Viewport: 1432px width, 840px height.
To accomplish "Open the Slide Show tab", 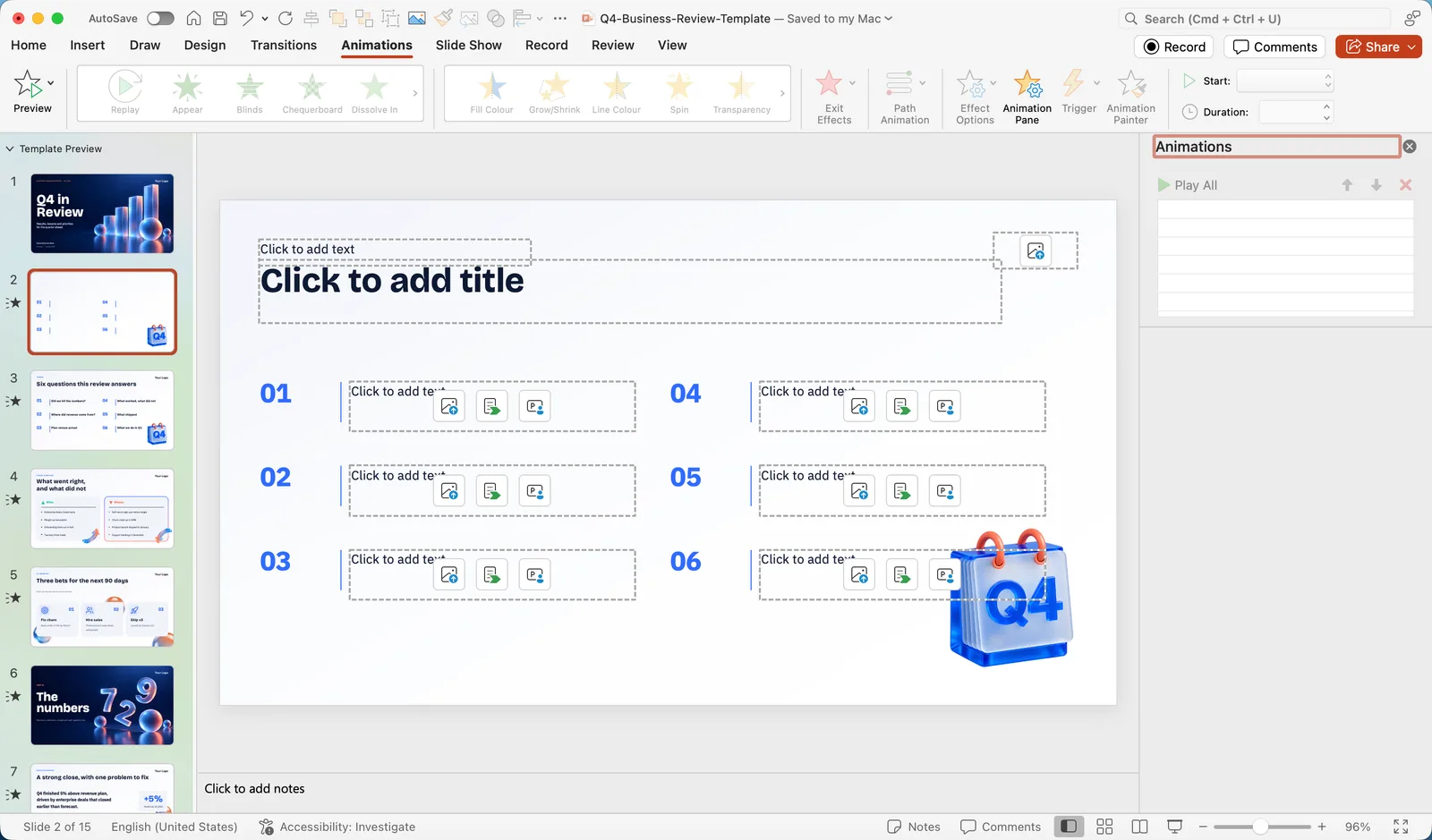I will pyautogui.click(x=468, y=45).
